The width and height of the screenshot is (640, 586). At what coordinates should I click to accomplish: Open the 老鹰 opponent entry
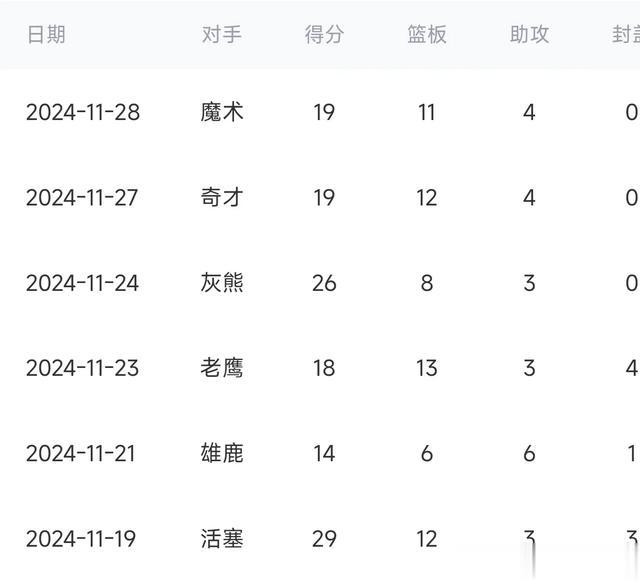[x=222, y=368]
